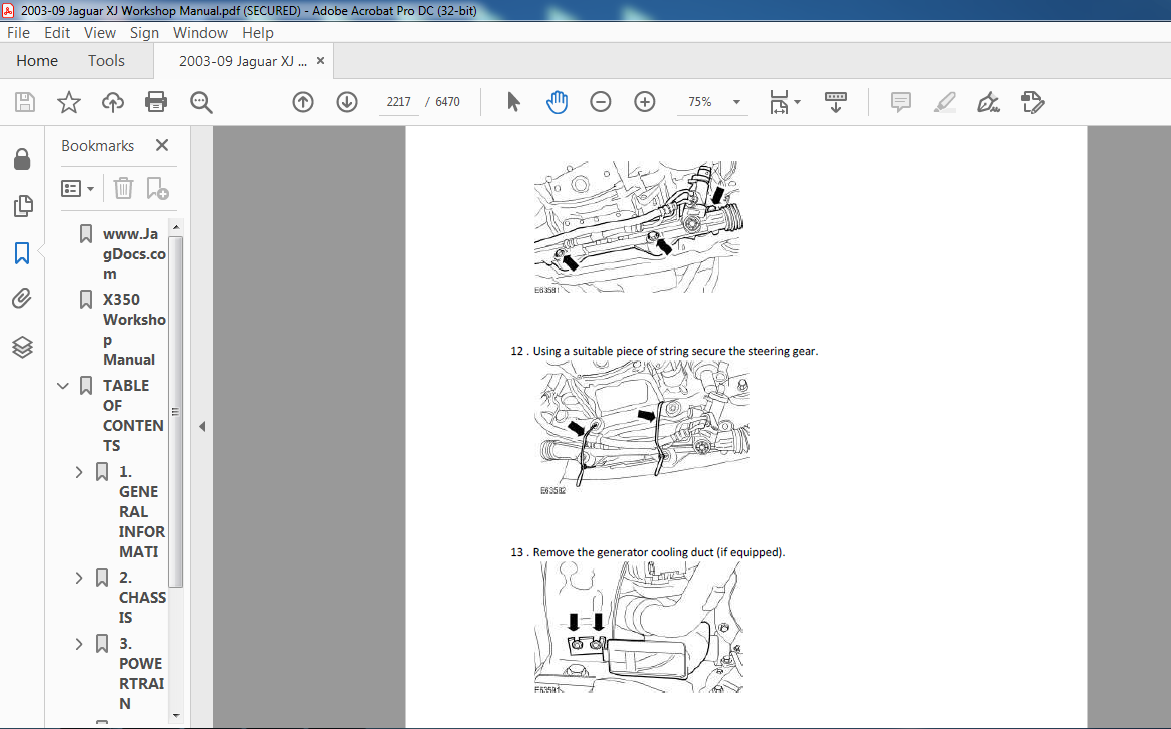The image size is (1171, 729).
Task: Open the Help menu
Action: pos(258,33)
